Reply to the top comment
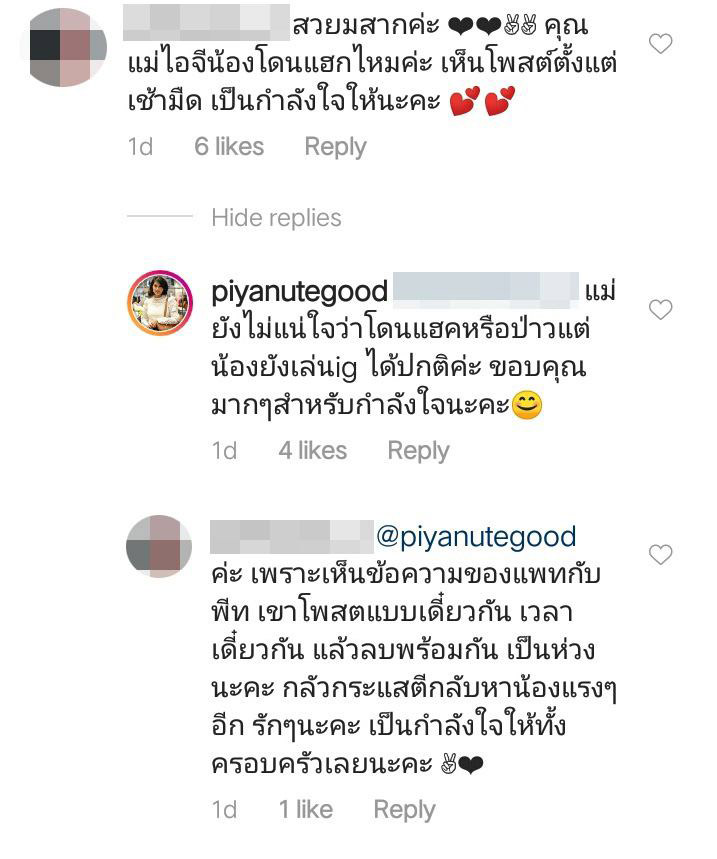Viewport: 717px width, 859px height. (x=335, y=147)
